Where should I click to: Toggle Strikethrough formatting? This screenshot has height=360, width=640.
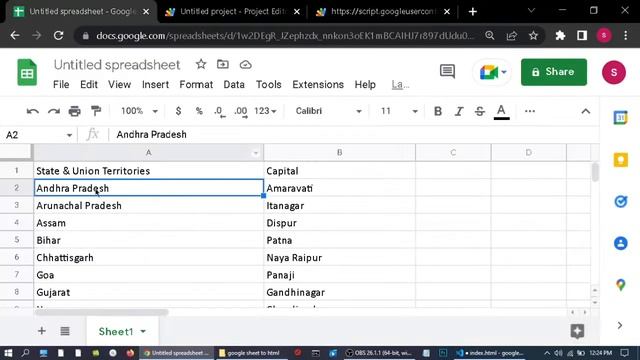480,111
